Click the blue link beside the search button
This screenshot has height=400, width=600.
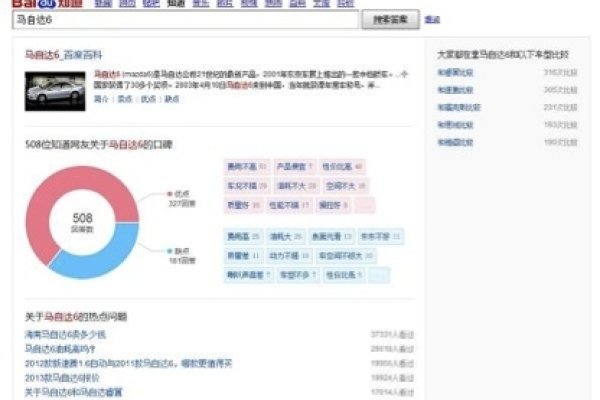(x=432, y=20)
